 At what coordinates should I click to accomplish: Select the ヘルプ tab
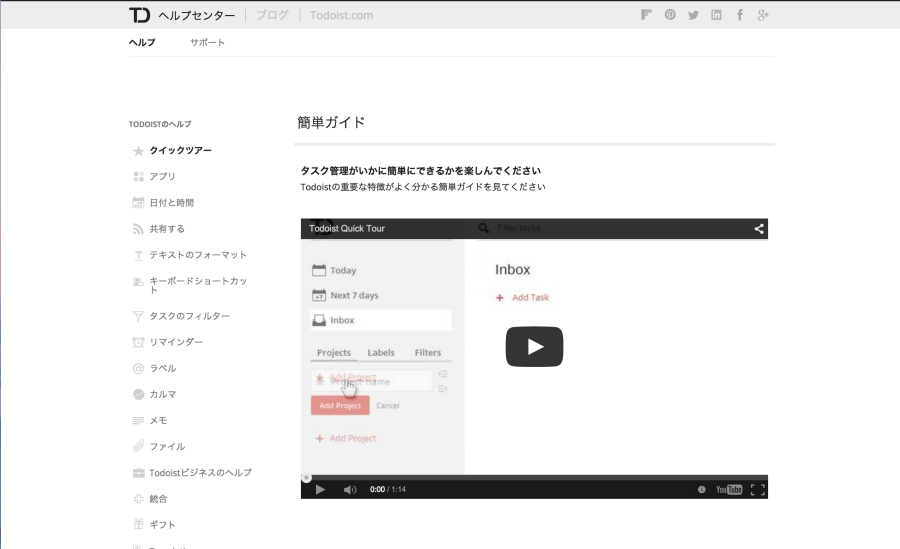point(142,42)
